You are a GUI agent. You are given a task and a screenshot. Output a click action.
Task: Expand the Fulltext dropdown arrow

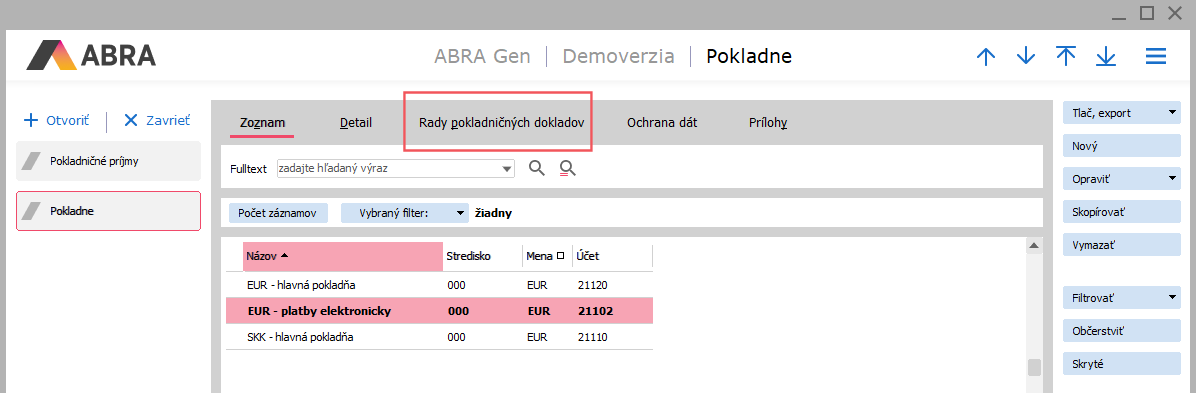pyautogui.click(x=507, y=169)
